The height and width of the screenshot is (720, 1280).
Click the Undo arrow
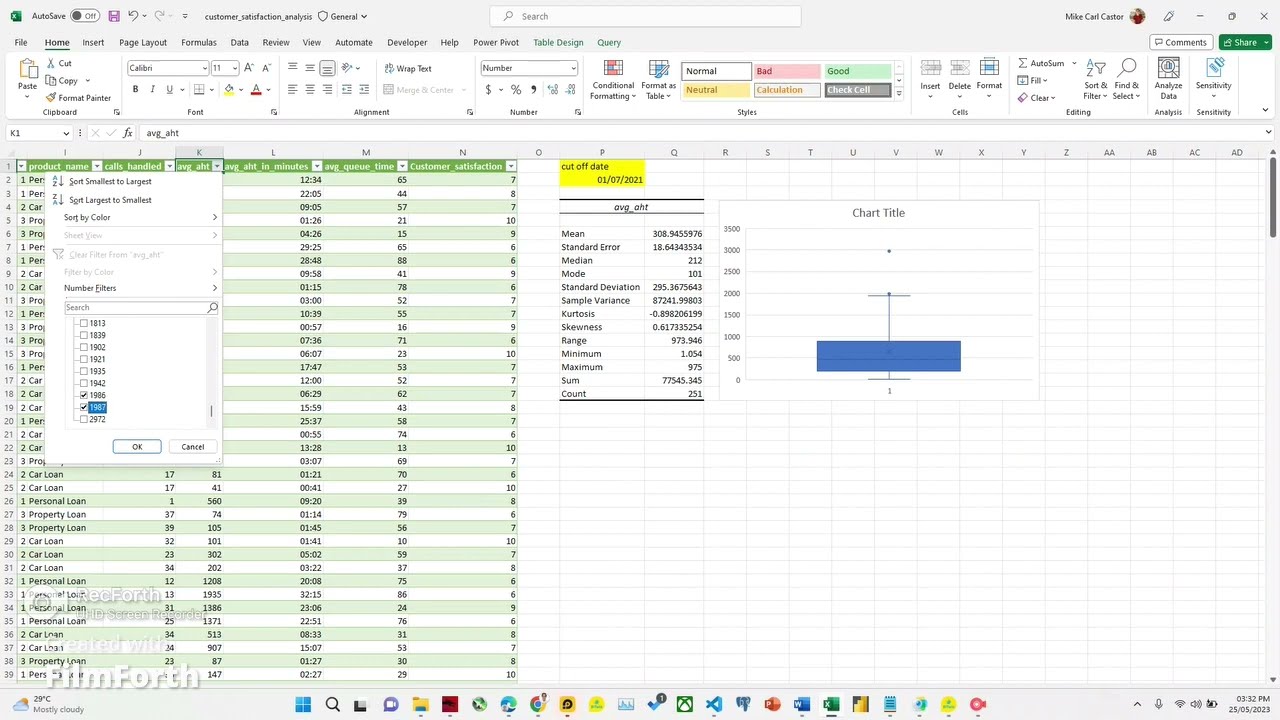(x=133, y=16)
